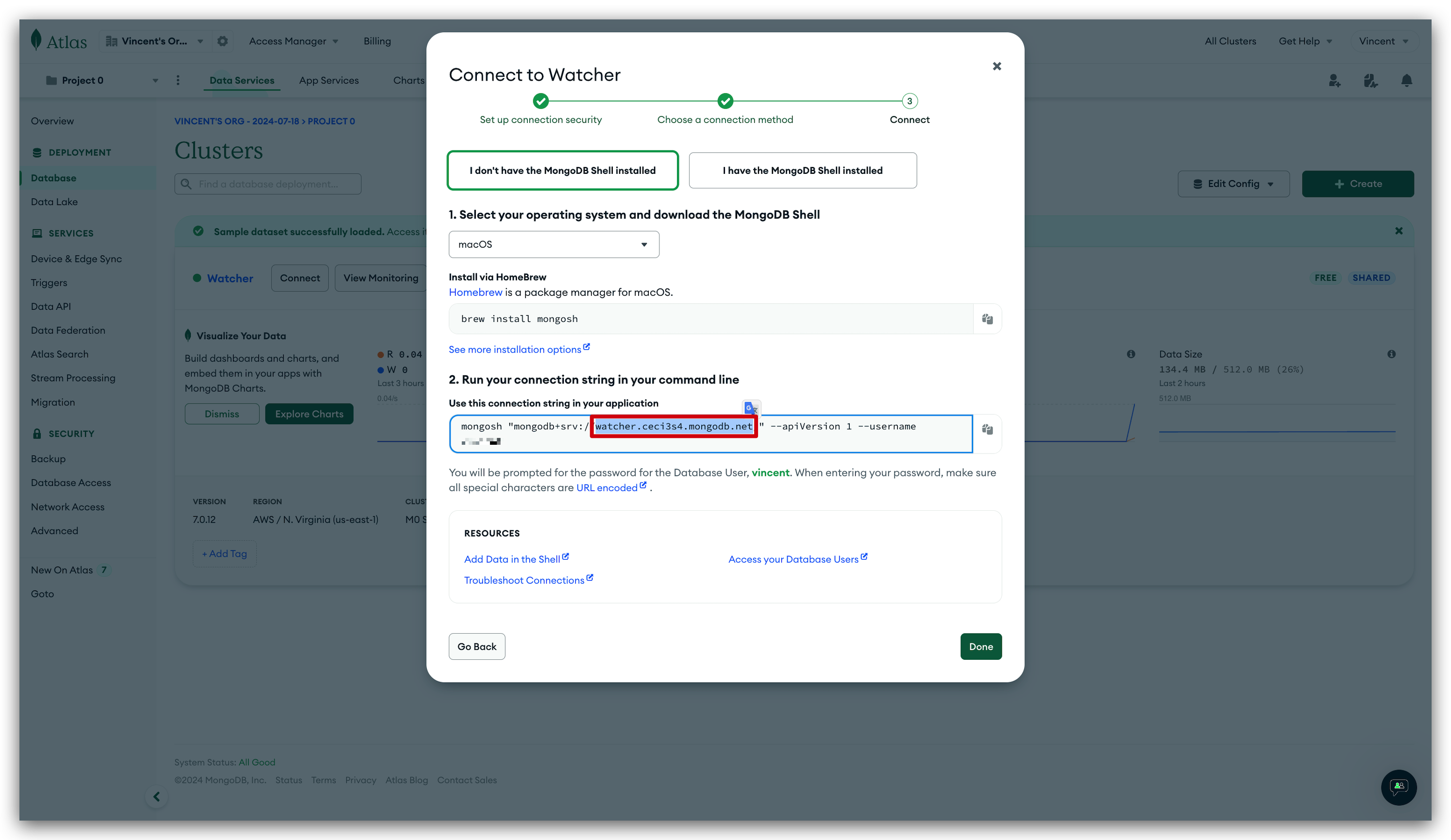
Task: Click step 3 Connect indicator
Action: coord(909,101)
